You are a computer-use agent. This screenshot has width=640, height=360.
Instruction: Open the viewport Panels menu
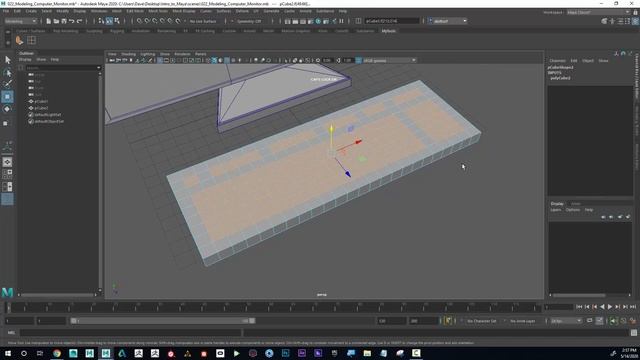(x=200, y=54)
